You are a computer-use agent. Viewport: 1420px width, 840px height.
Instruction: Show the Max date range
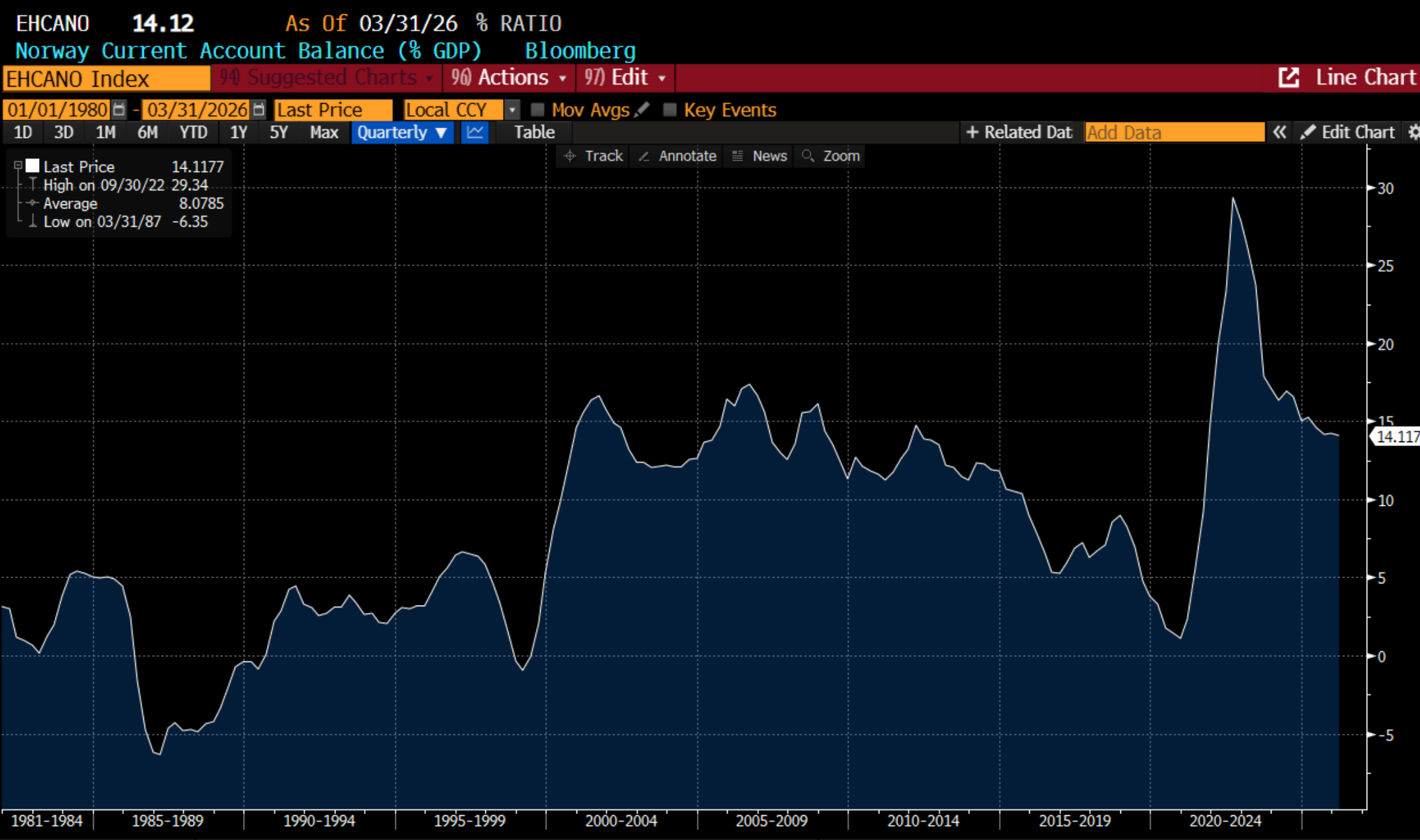point(324,132)
